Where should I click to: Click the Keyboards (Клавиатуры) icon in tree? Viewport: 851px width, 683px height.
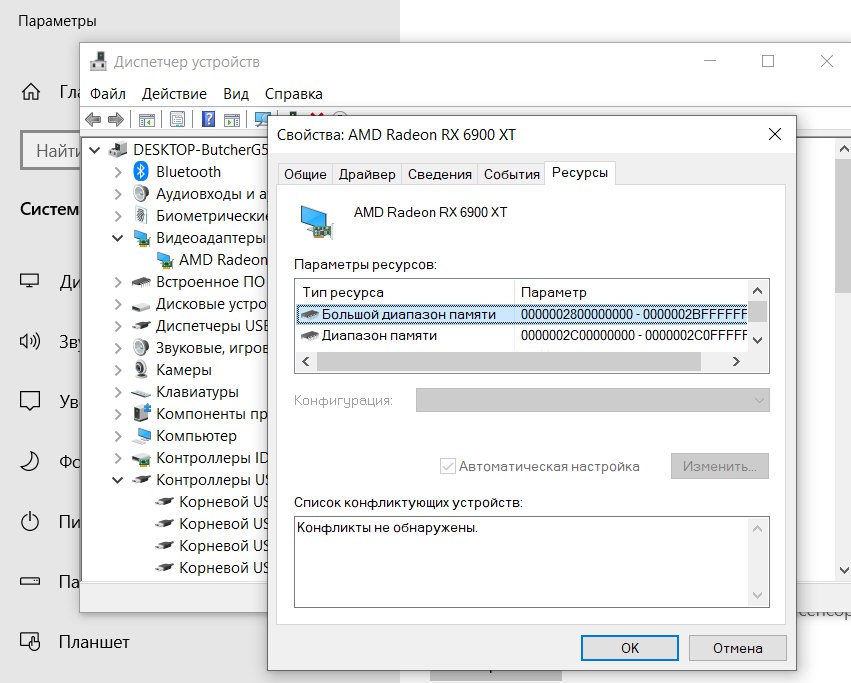pos(141,392)
